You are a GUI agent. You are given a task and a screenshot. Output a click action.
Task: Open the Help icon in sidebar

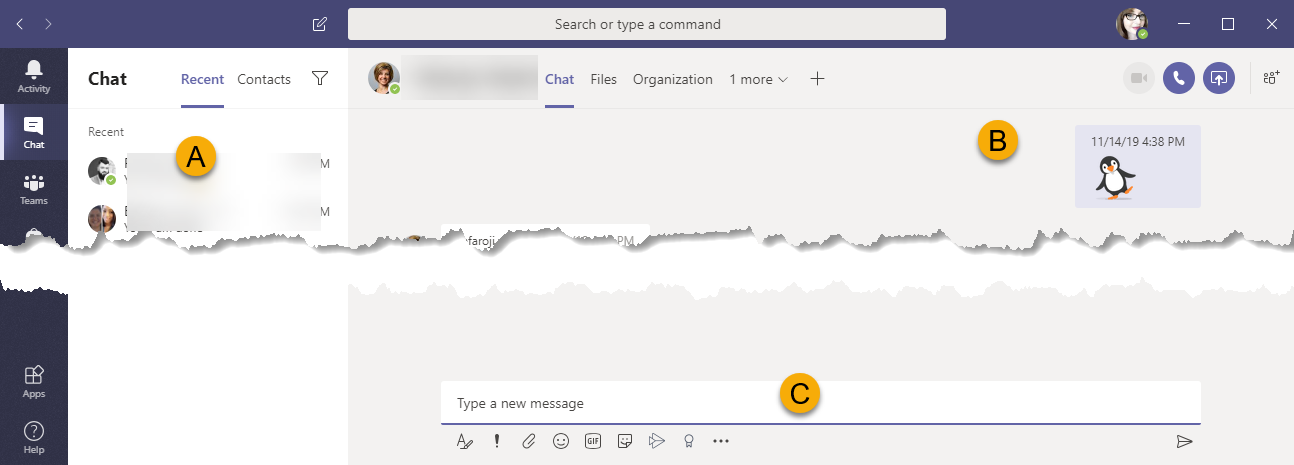pyautogui.click(x=34, y=437)
